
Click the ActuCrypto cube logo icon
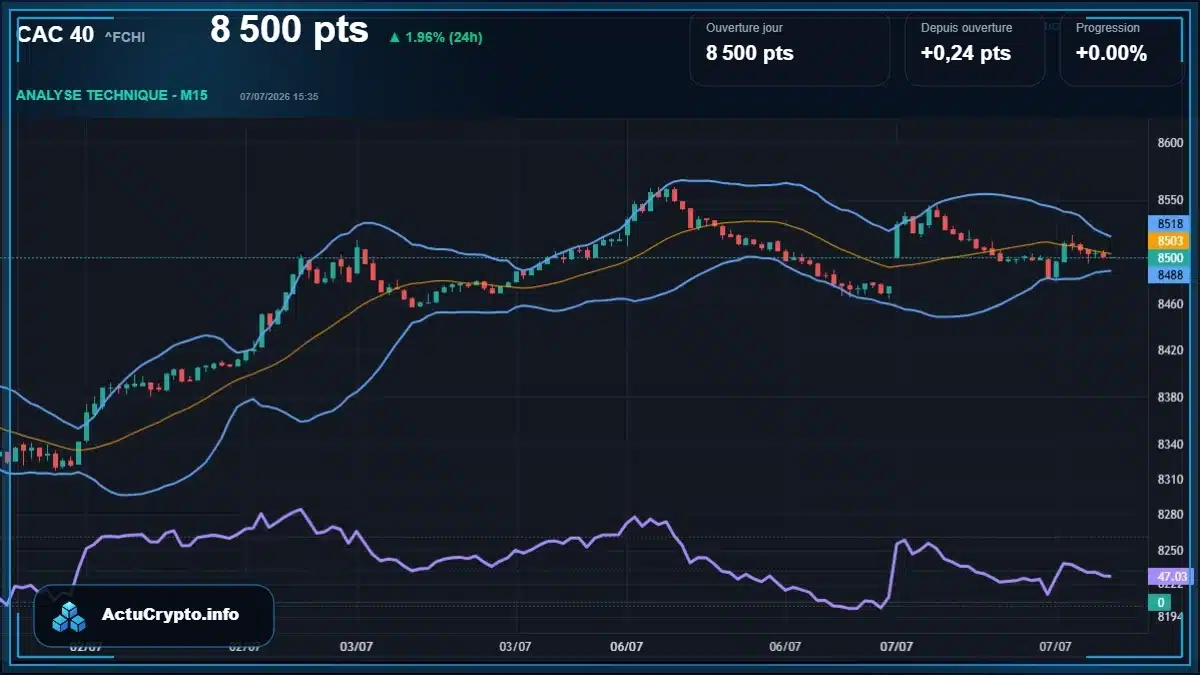pyautogui.click(x=70, y=617)
